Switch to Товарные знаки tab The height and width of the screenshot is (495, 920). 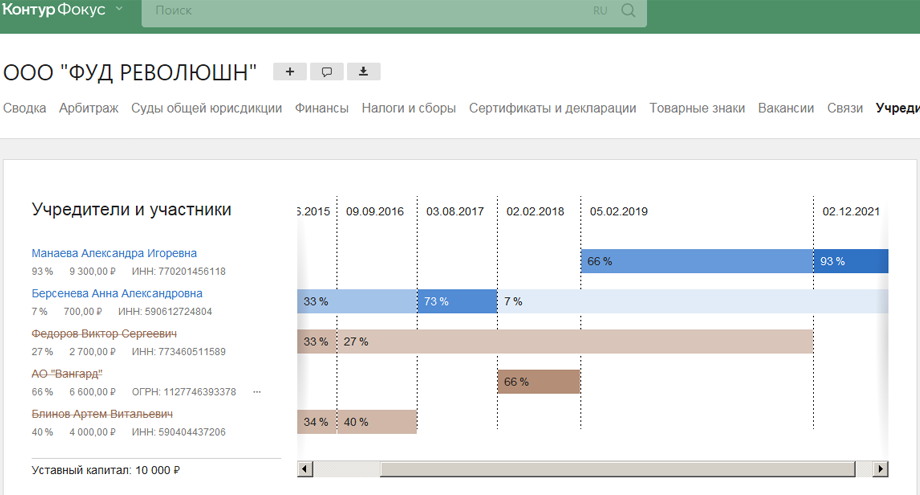click(697, 108)
